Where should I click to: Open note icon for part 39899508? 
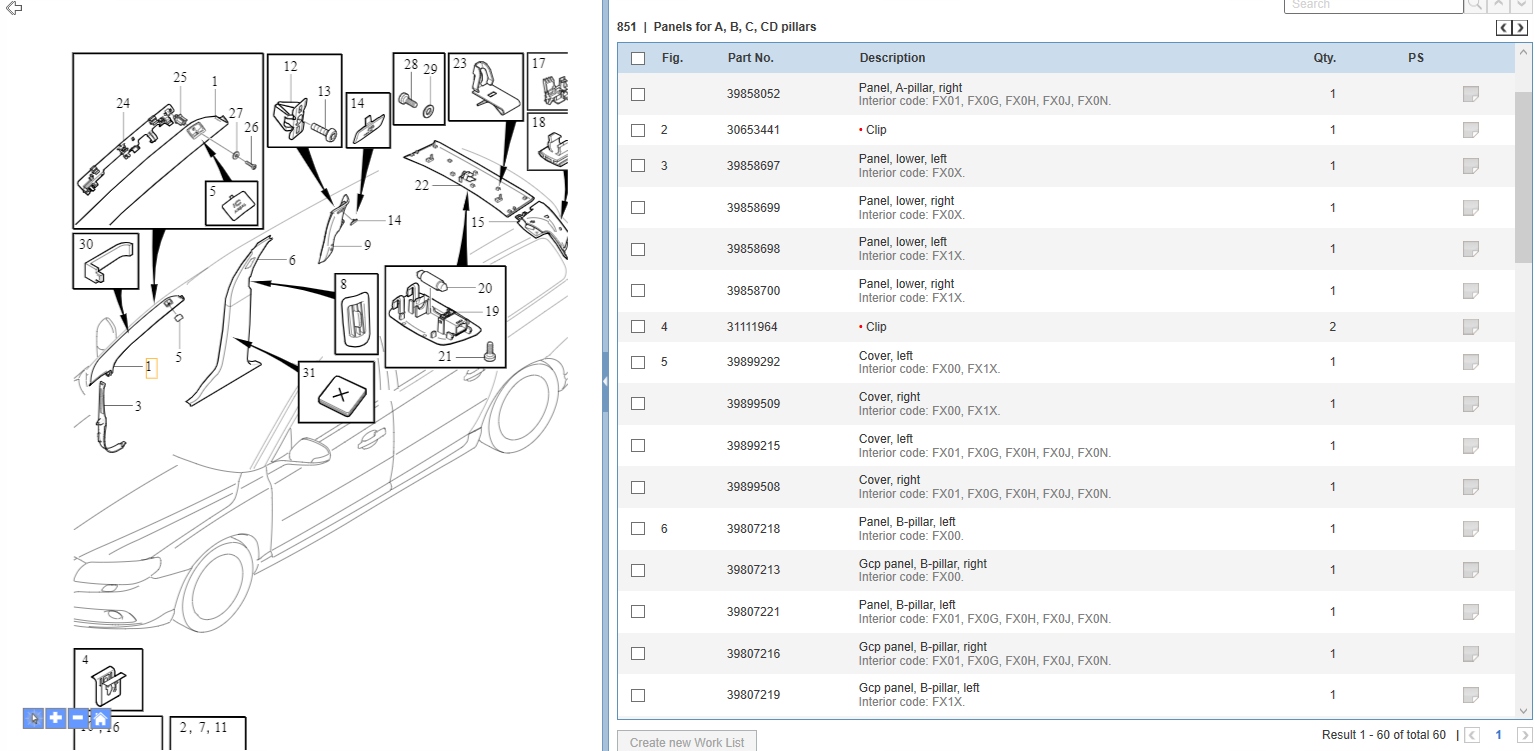click(x=1470, y=487)
